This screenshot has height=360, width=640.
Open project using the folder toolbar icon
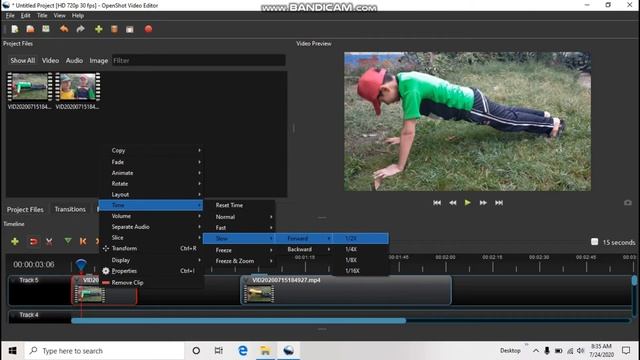(30, 29)
